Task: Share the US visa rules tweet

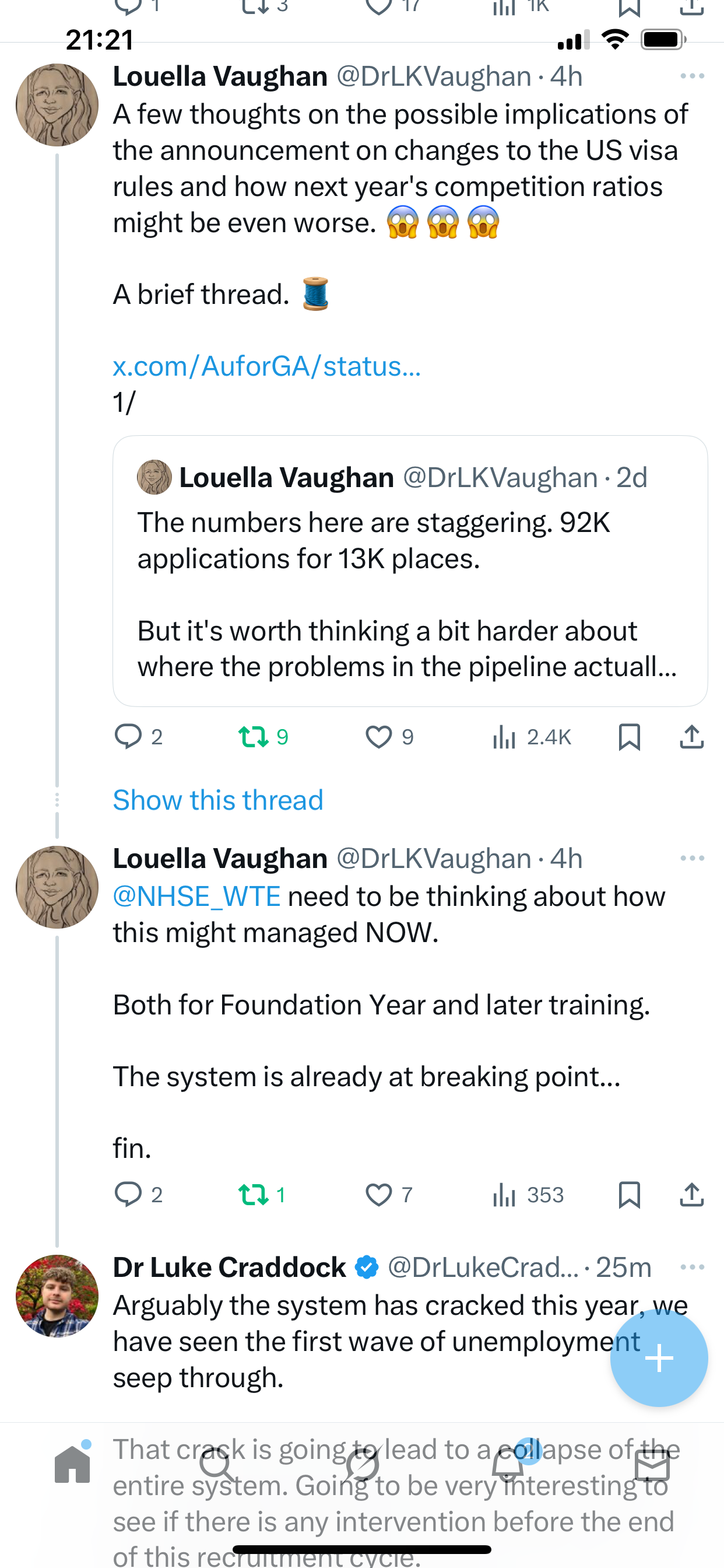Action: click(692, 737)
